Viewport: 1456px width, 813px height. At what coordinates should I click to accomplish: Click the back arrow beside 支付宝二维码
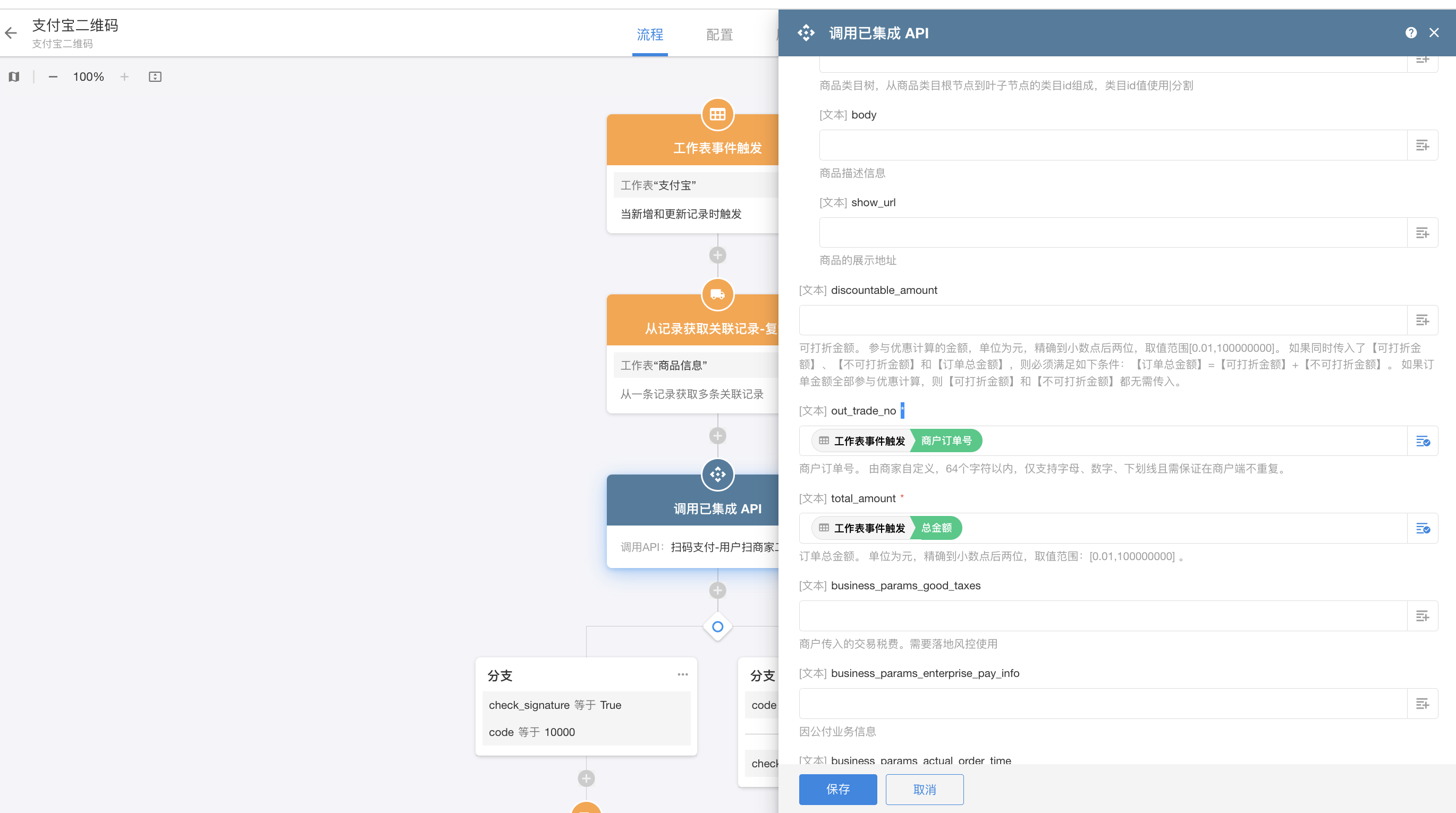pyautogui.click(x=11, y=33)
